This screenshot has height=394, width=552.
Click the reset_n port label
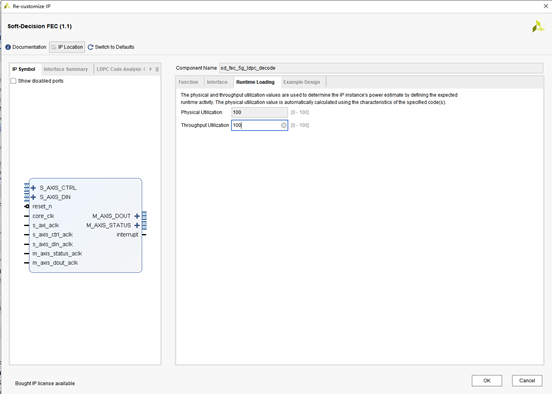42,206
